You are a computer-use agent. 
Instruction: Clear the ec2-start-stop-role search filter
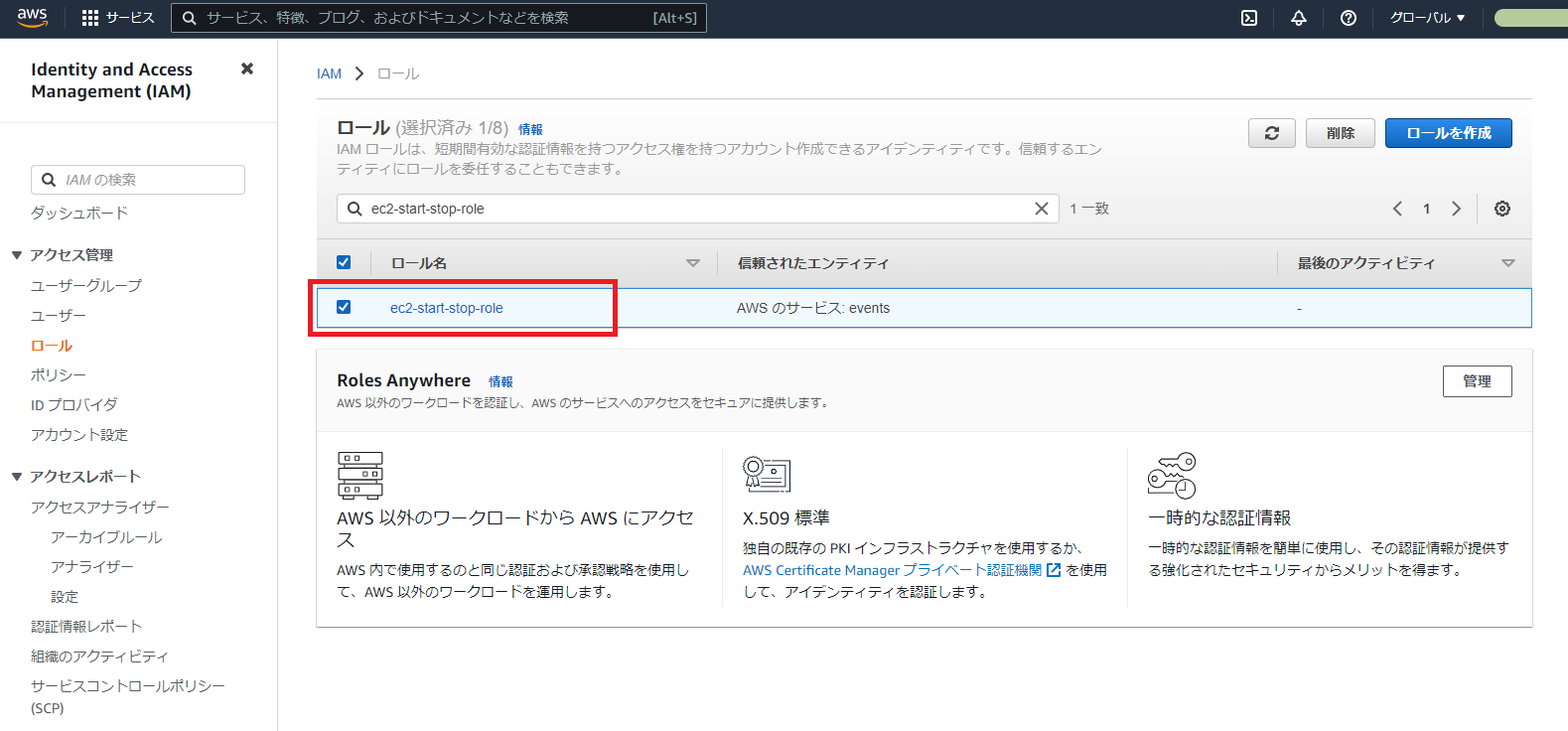tap(1042, 209)
